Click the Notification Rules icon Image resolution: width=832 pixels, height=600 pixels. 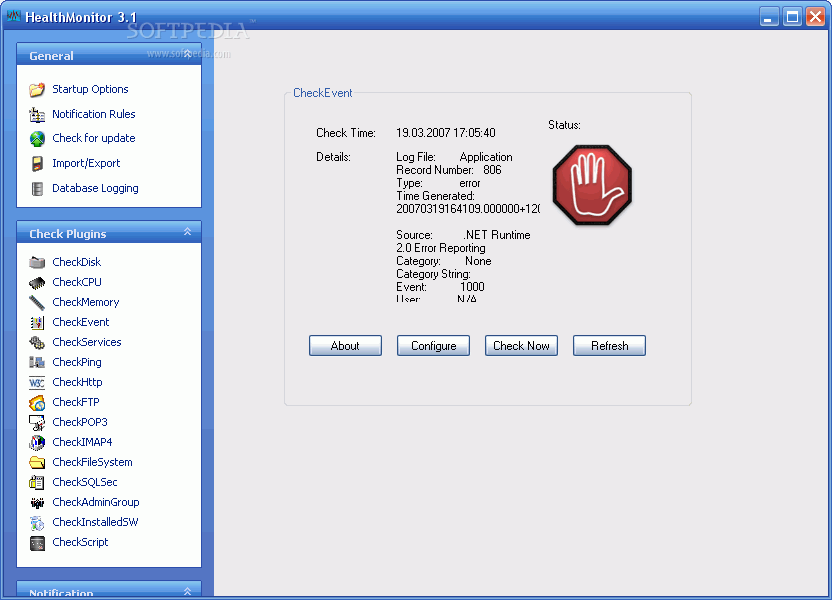[x=37, y=115]
